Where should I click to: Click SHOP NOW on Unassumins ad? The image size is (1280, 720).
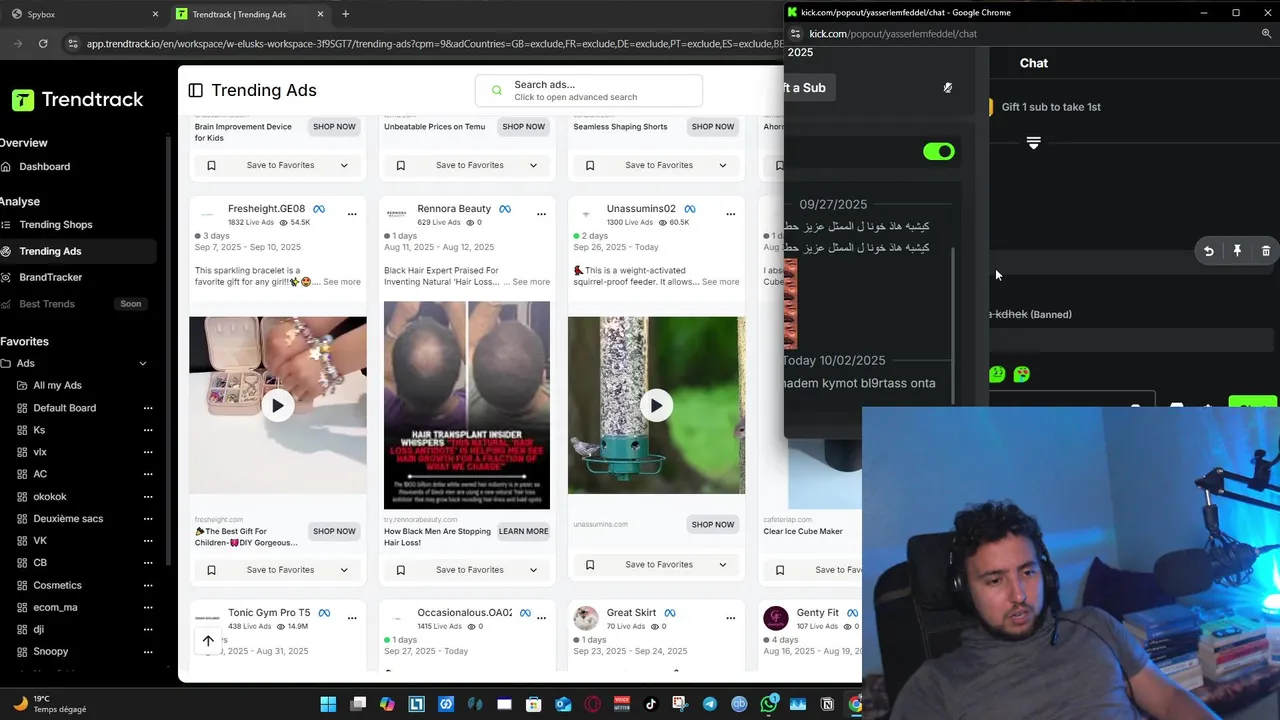(x=713, y=524)
